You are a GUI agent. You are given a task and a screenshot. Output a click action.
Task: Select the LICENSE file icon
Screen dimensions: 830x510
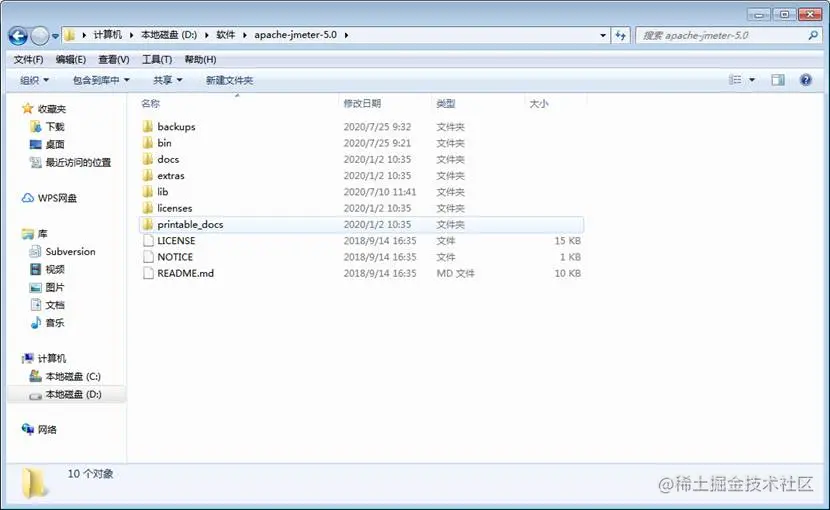pyautogui.click(x=148, y=241)
